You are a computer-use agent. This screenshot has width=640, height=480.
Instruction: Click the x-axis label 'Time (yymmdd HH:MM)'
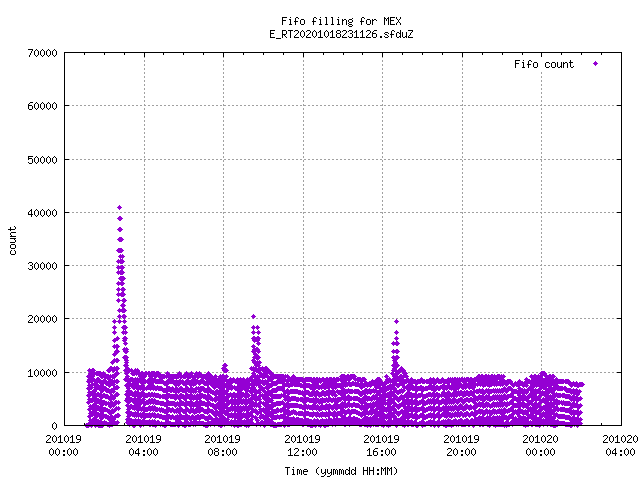[341, 471]
